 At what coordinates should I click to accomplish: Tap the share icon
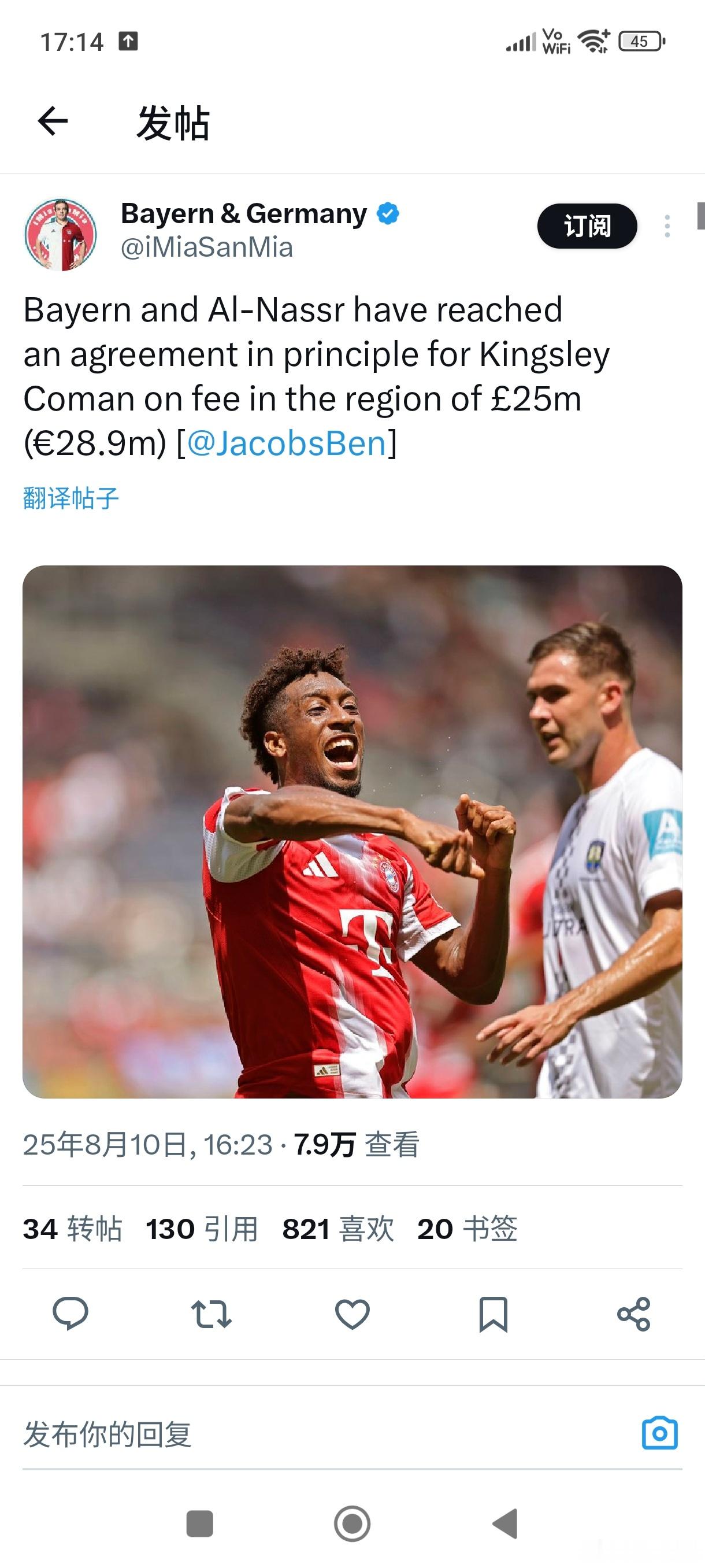click(x=634, y=1314)
